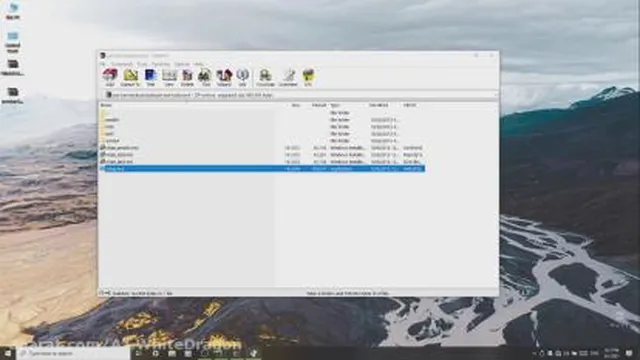Open the Windows Start menu
The width and height of the screenshot is (640, 360).
pyautogui.click(x=7, y=353)
